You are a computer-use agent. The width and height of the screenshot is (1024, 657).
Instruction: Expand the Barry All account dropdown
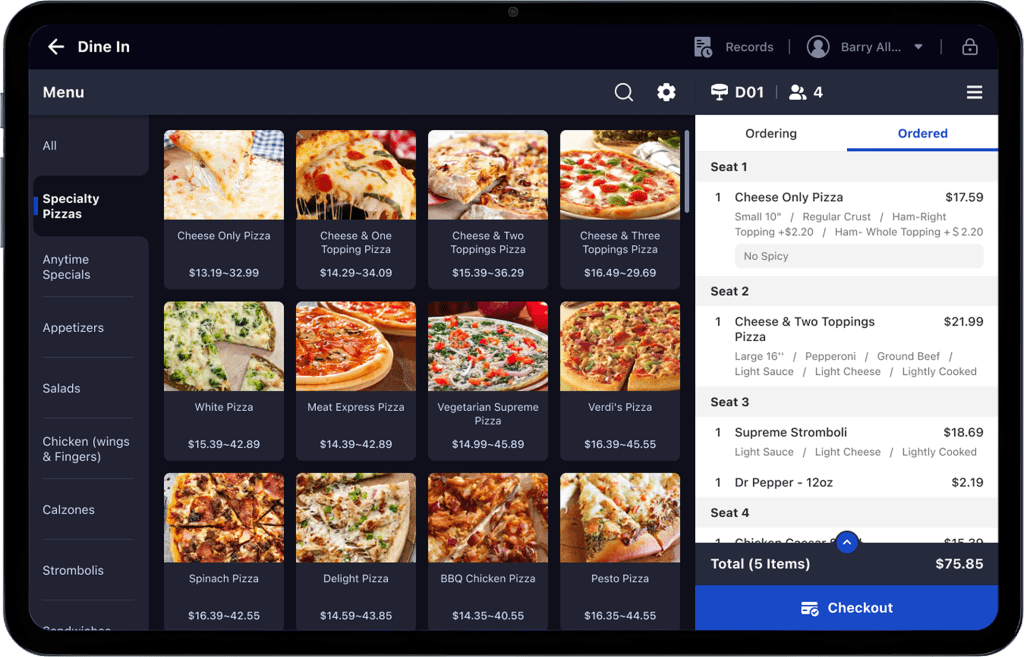pos(918,47)
